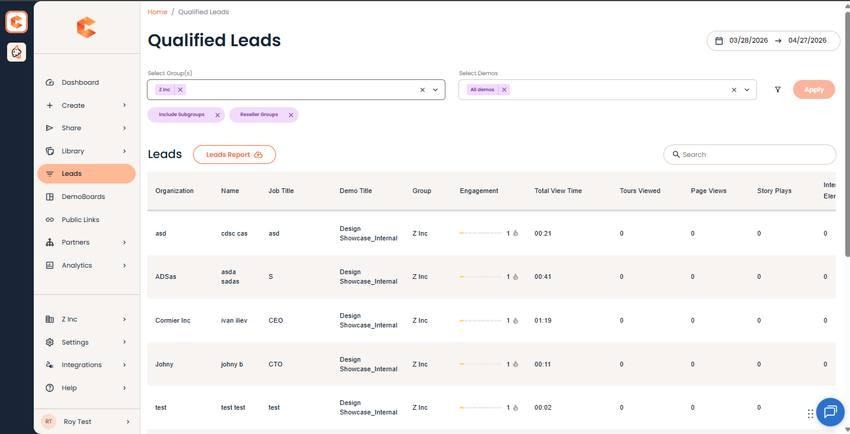Click the calendar icon in date range
Viewport: 850px width, 434px height.
click(719, 41)
